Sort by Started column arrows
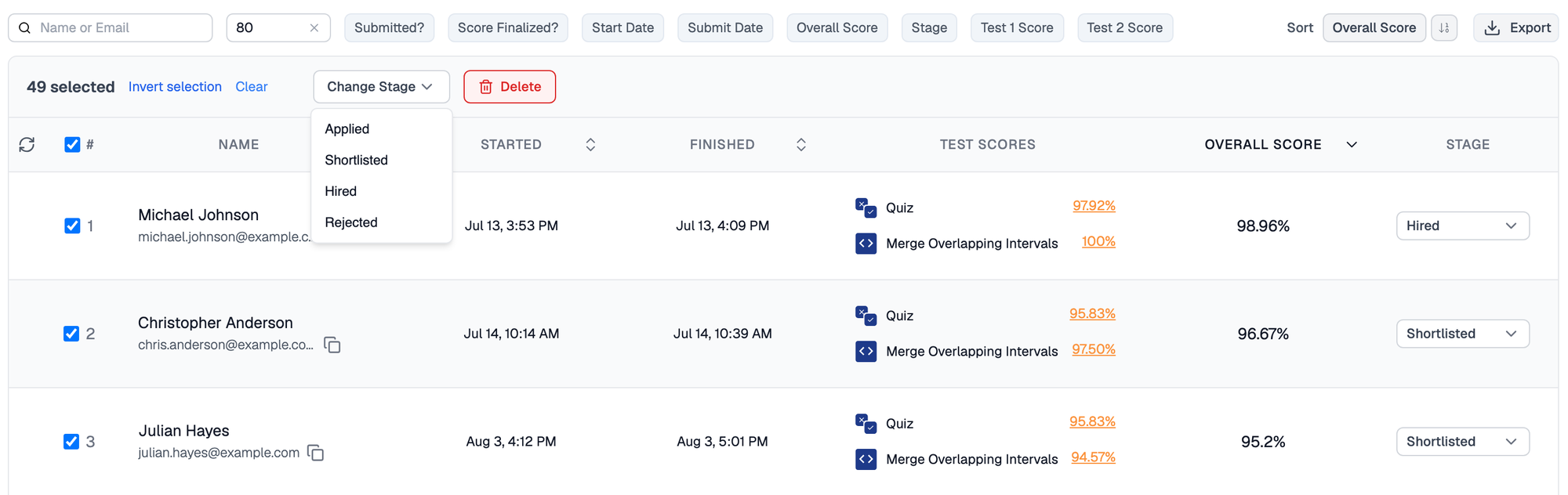Viewport: 1568px width, 495px height. click(x=590, y=145)
